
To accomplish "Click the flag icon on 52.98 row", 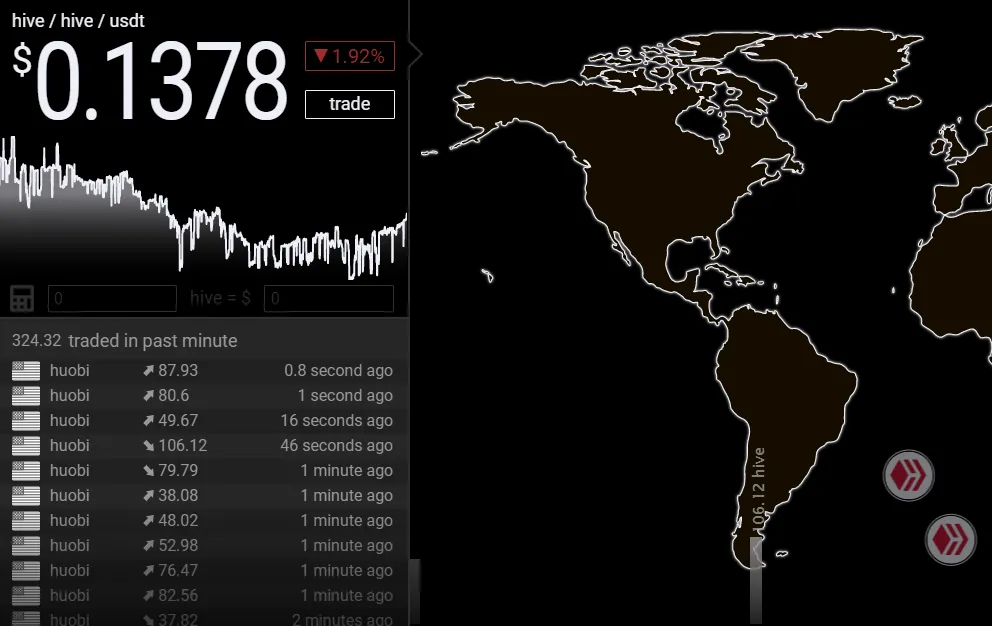I will 26,546.
